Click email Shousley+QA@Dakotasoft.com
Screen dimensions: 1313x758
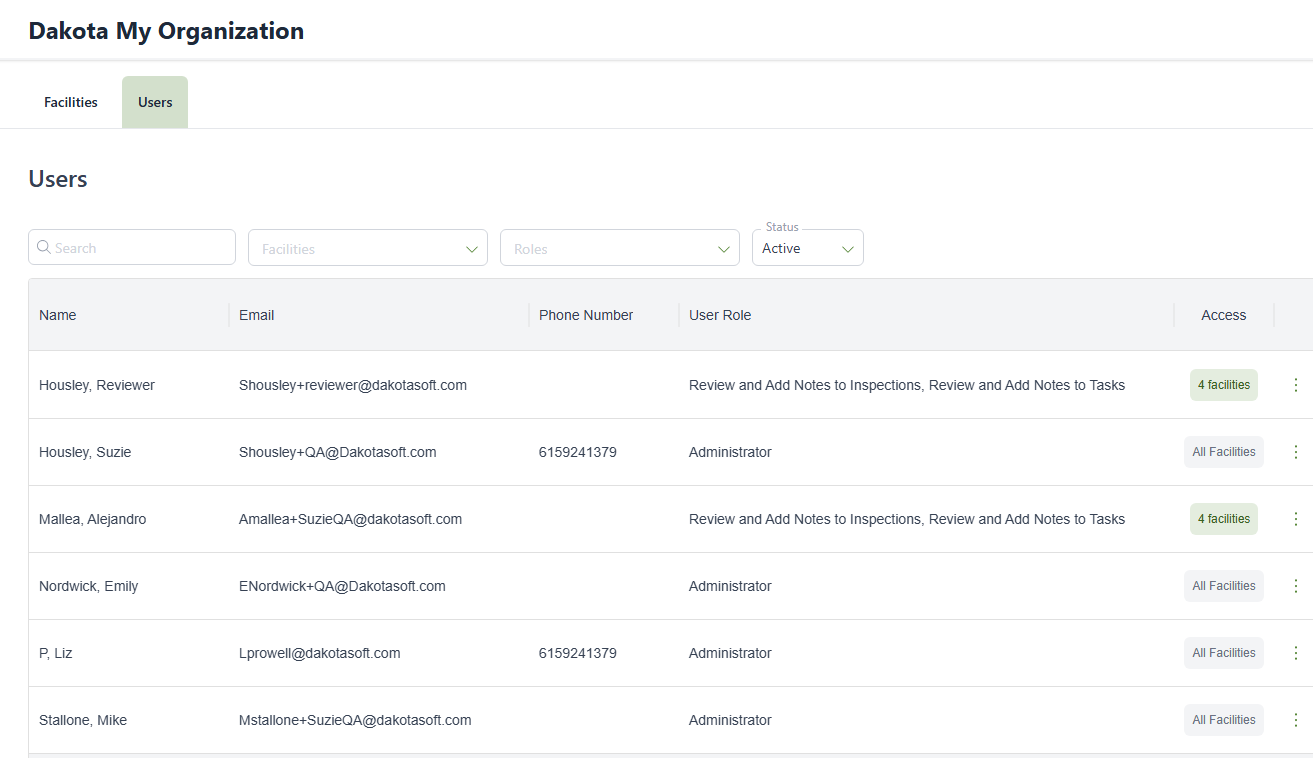point(338,452)
